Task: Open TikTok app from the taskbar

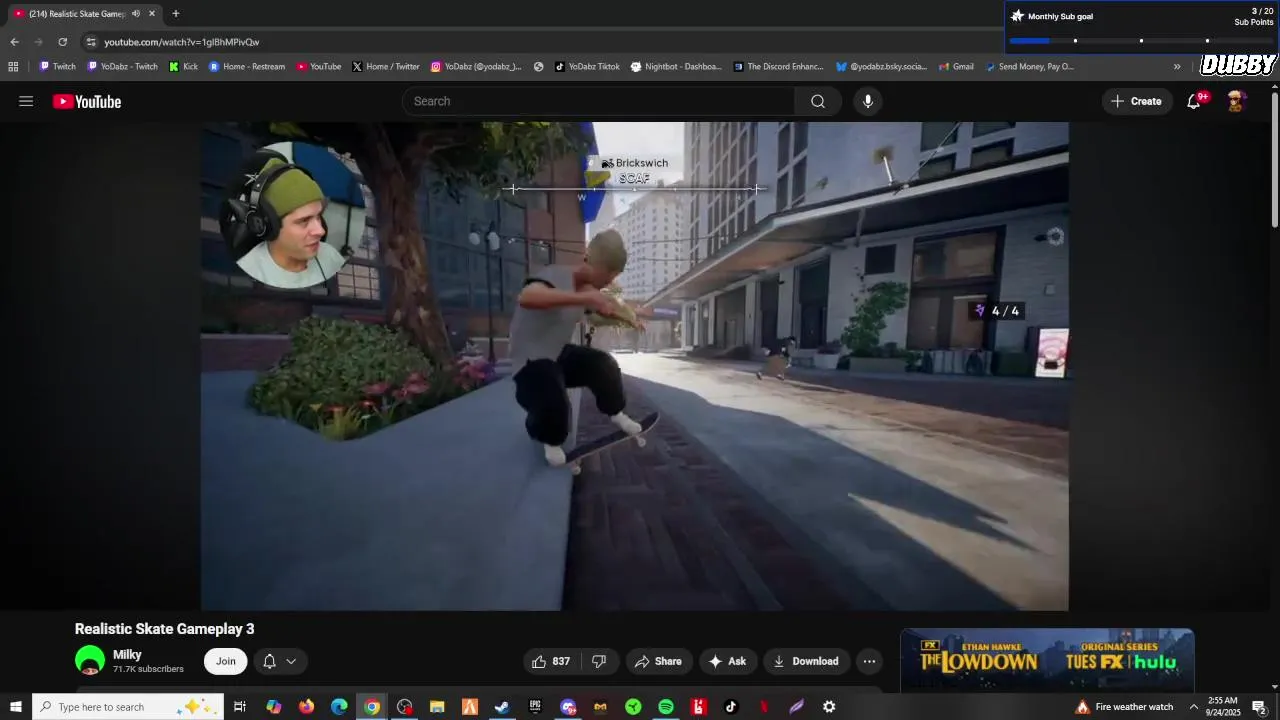Action: (731, 707)
